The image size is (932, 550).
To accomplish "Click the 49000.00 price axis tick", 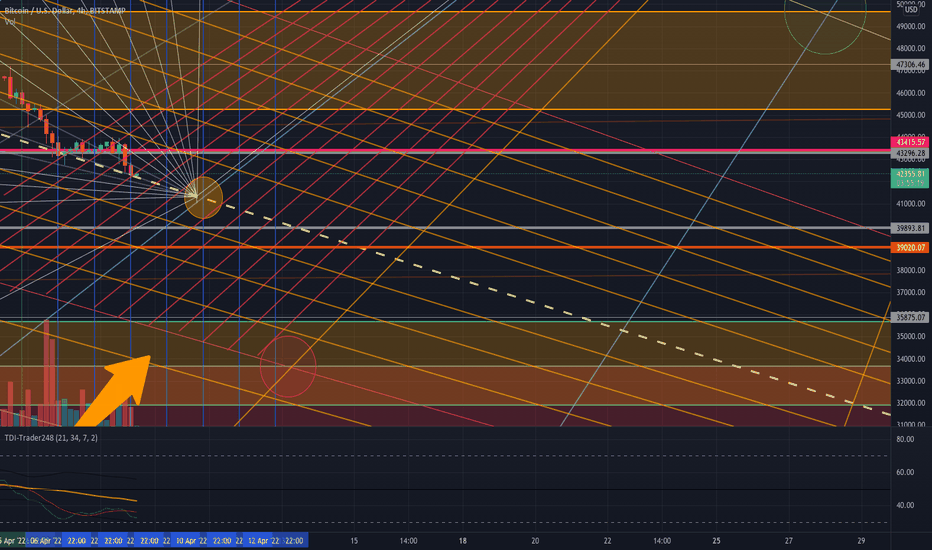I will pyautogui.click(x=911, y=26).
